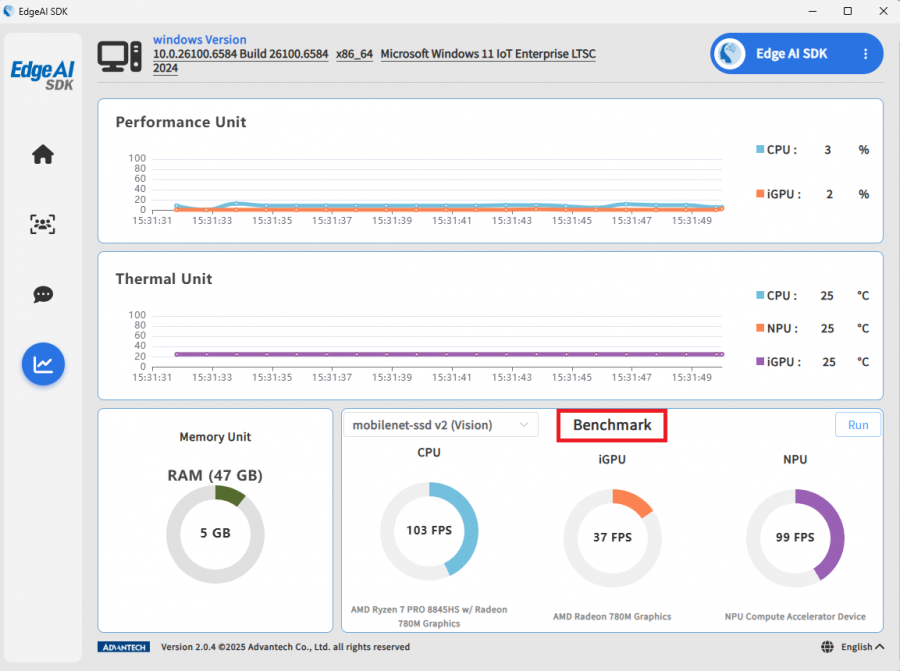The height and width of the screenshot is (671, 900).
Task: Select the performance monitoring chart icon
Action: 42,364
